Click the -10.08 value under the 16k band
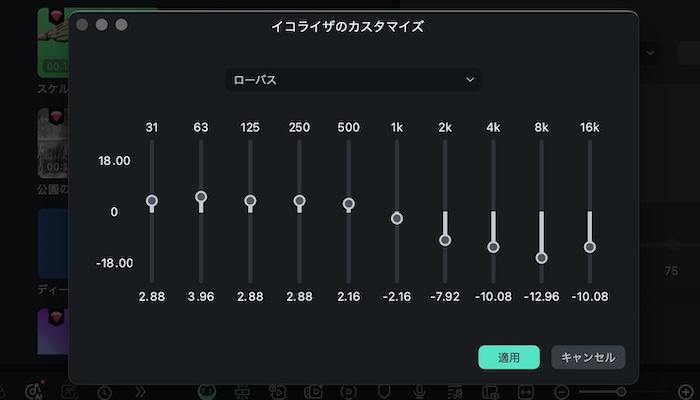Image resolution: width=700 pixels, height=400 pixels. [x=590, y=296]
